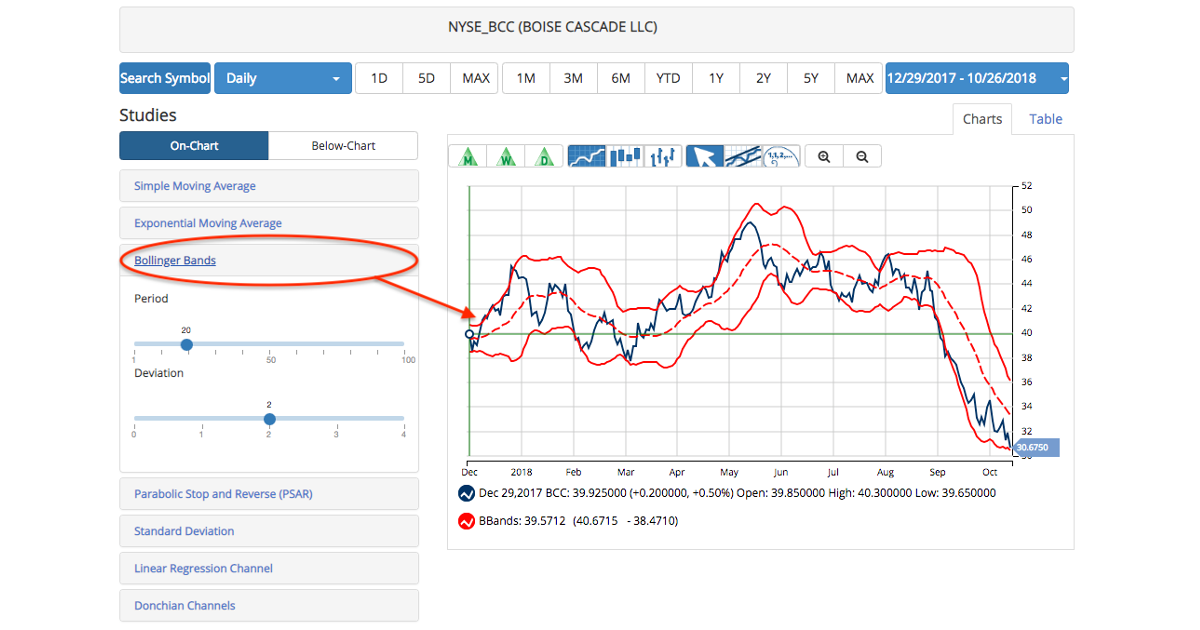Click the red BBands legend icon
Viewport: 1200px width, 630px height.
click(466, 521)
